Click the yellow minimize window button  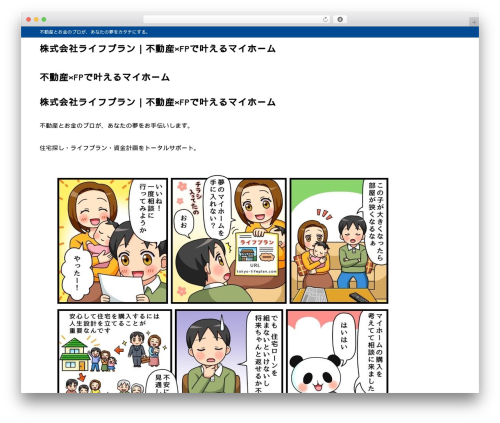36,19
